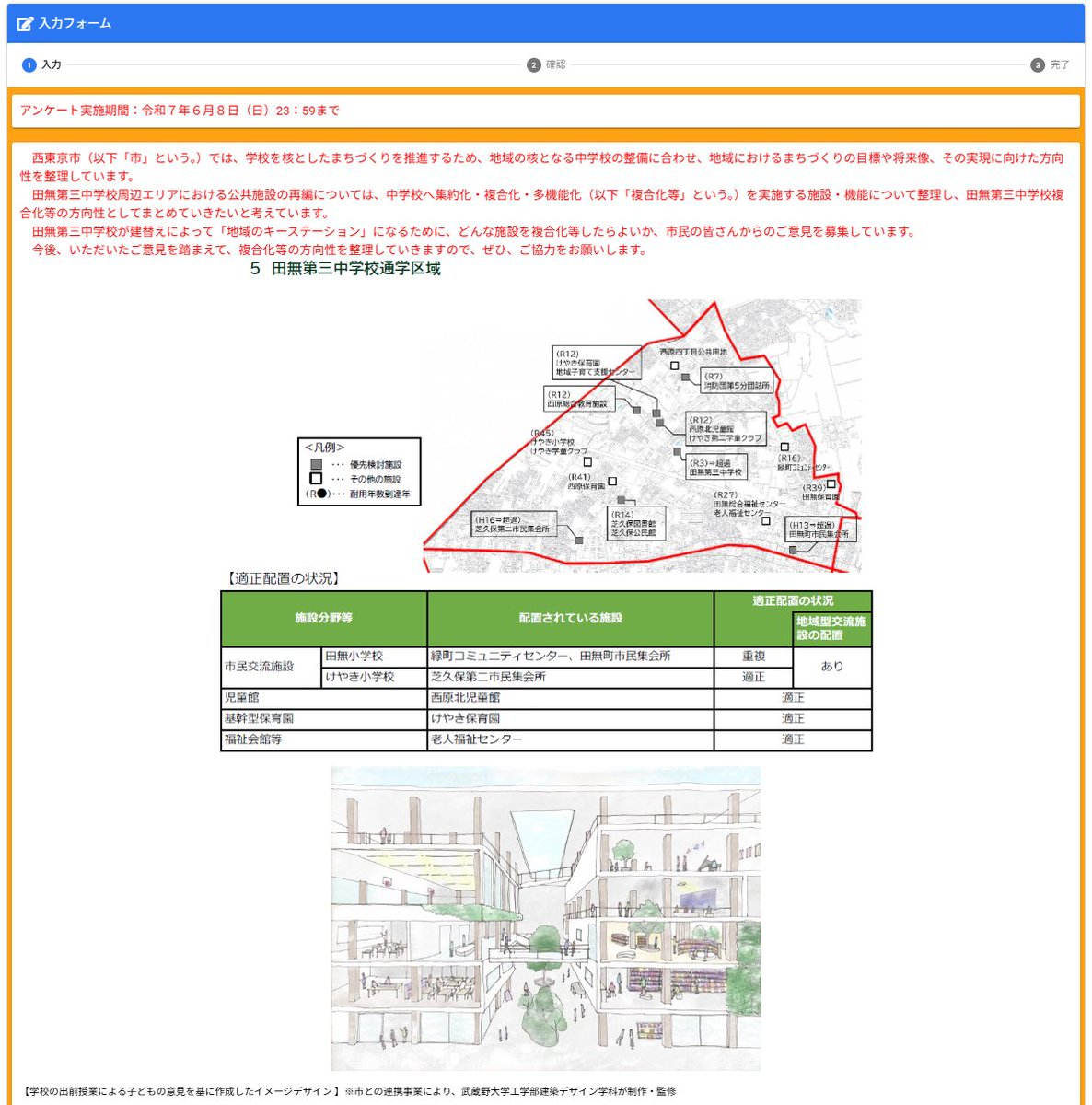Click the 田無第三中学校 label on the map

(x=716, y=468)
